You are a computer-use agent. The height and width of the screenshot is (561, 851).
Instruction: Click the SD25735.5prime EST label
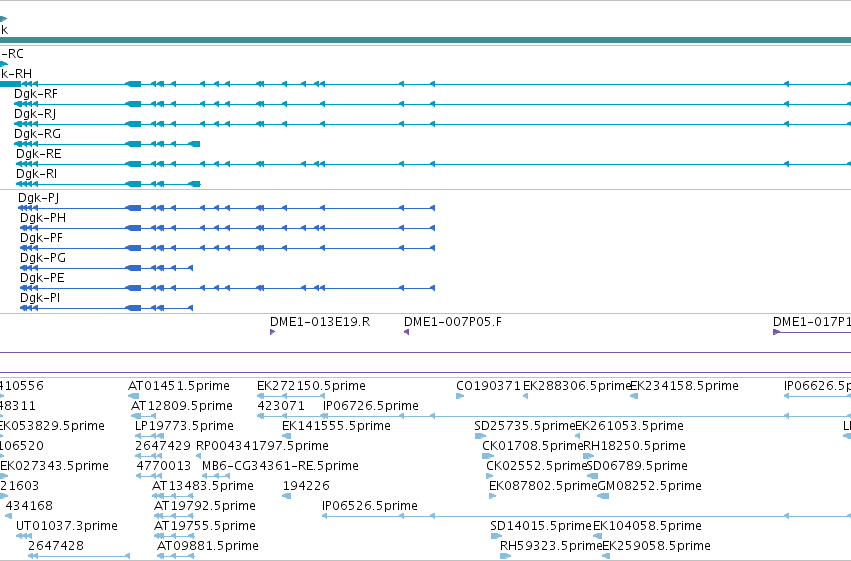click(x=525, y=426)
